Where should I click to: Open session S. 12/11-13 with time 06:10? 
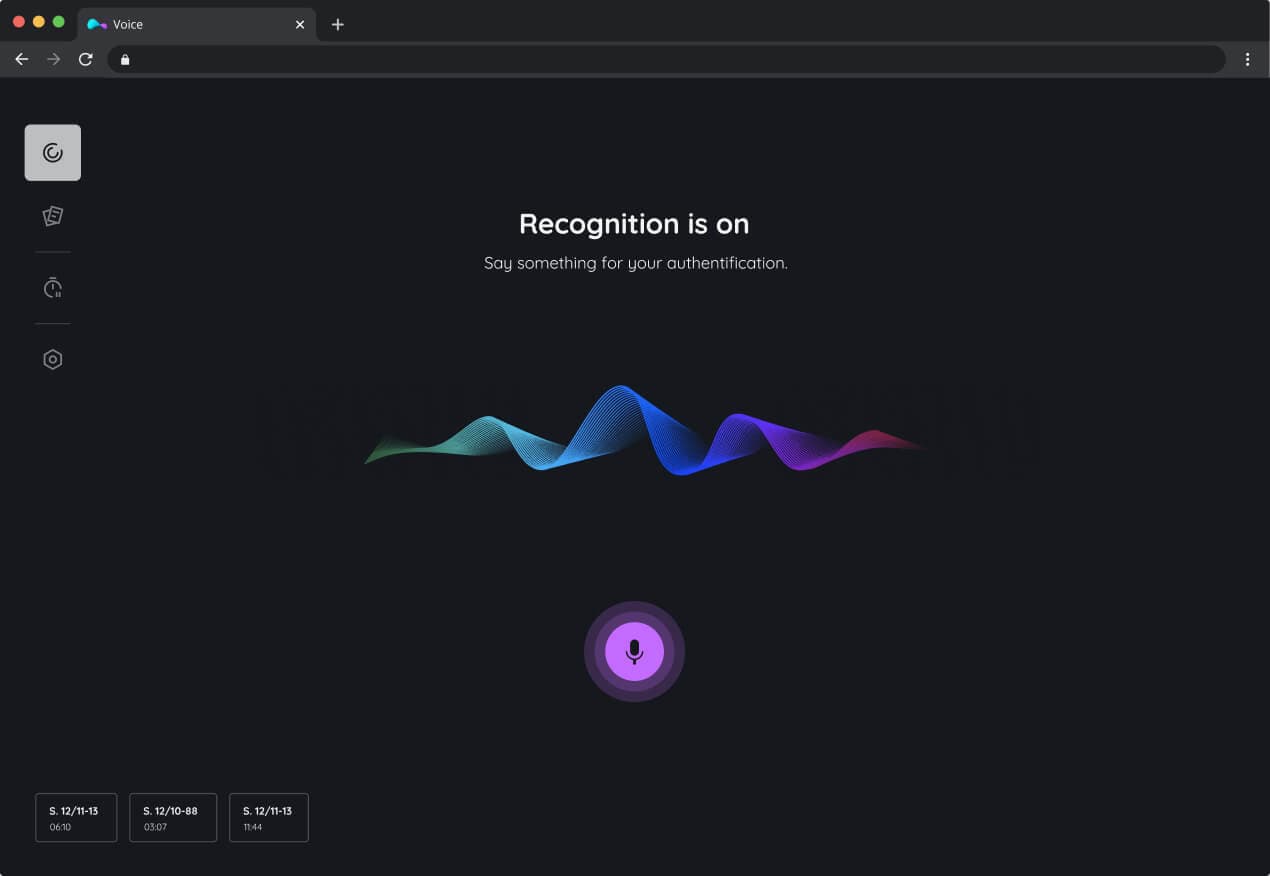tap(76, 818)
